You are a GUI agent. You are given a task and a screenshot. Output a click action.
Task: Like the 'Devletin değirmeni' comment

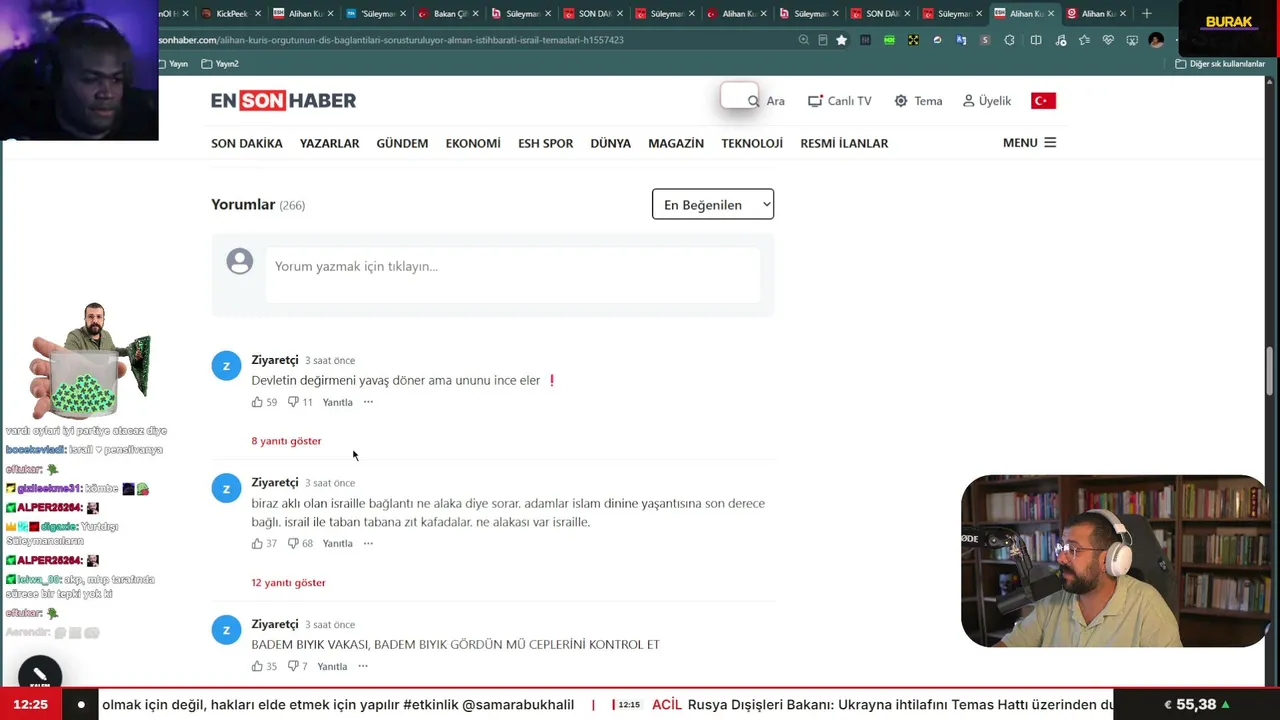click(257, 402)
